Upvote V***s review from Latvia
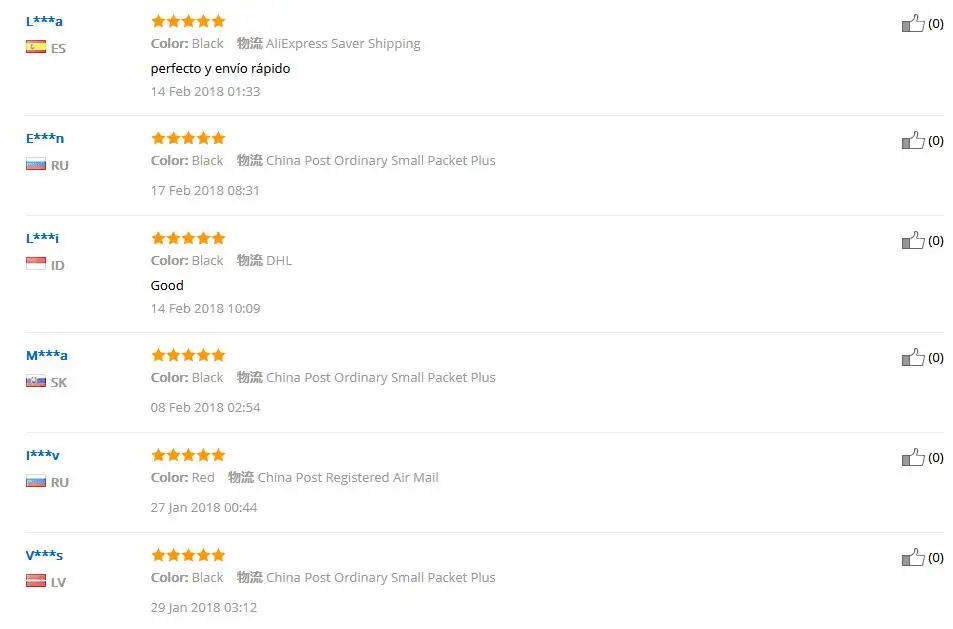Image resolution: width=953 pixels, height=629 pixels. tap(913, 557)
